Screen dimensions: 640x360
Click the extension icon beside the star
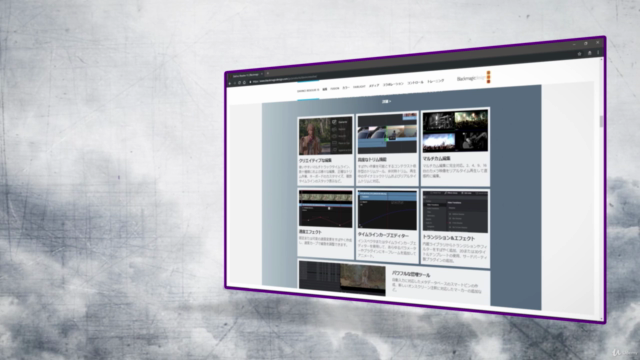590,53
